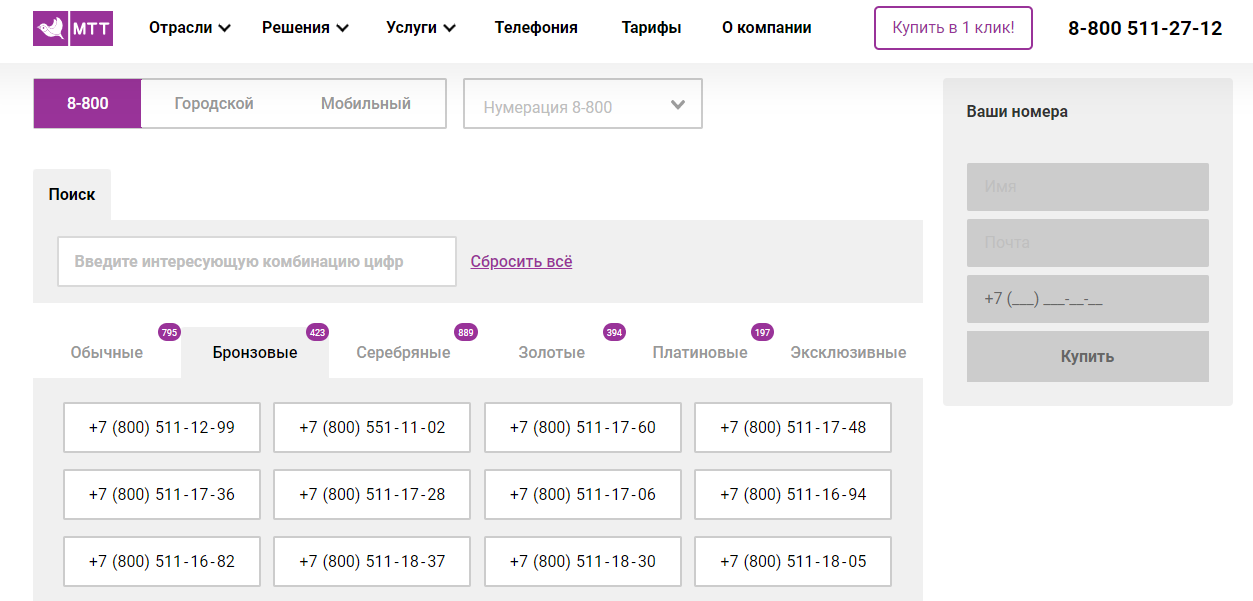Click the Имя input field

click(x=1087, y=187)
